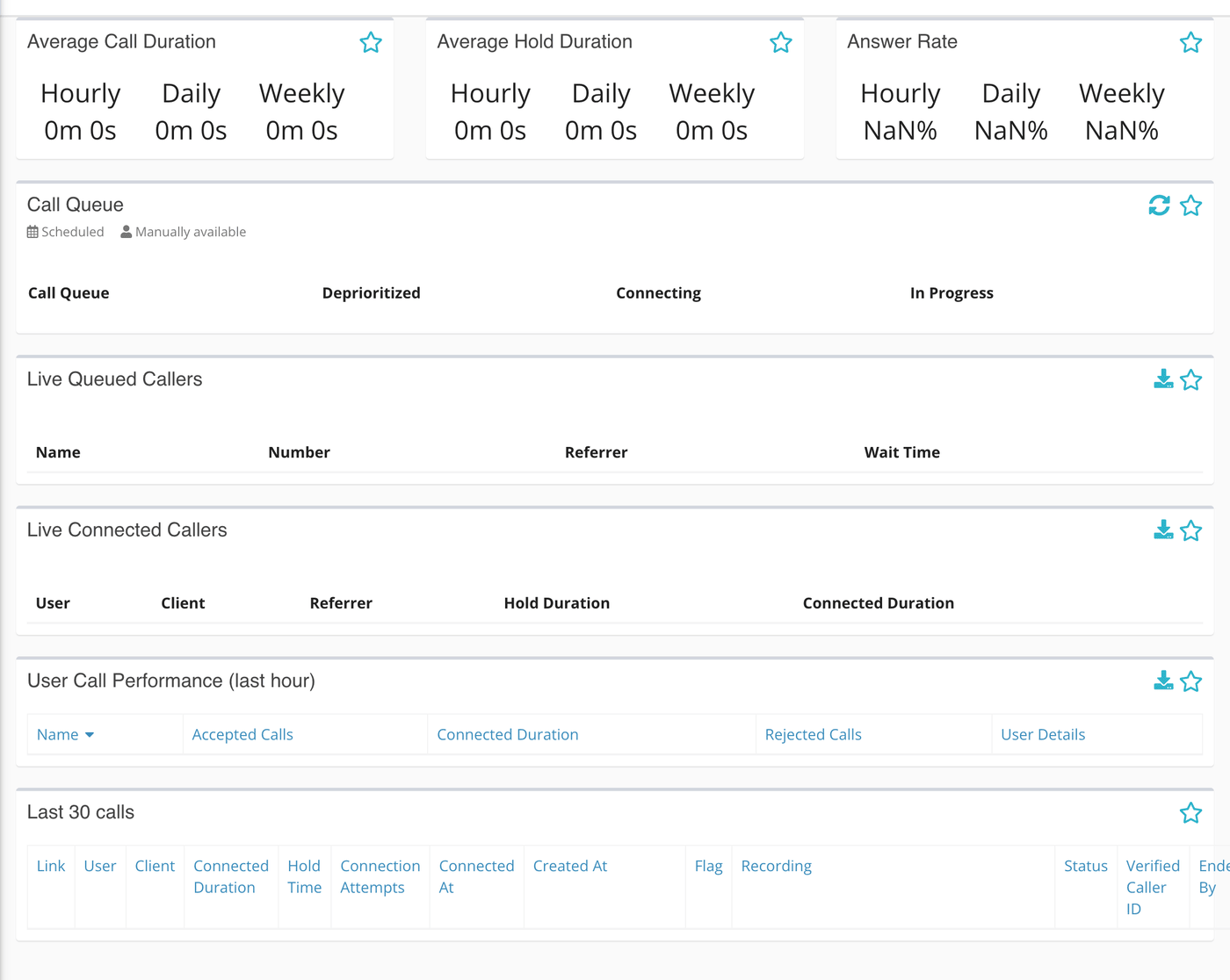Click the Live Connected Callers Referrer header
1230x980 pixels.
(x=341, y=603)
